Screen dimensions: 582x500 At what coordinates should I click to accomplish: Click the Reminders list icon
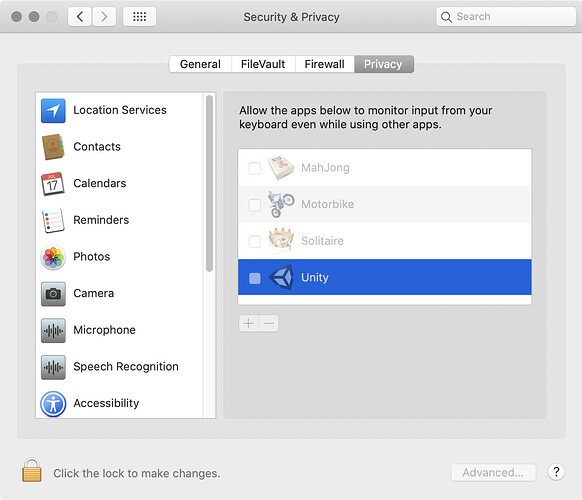pos(53,220)
